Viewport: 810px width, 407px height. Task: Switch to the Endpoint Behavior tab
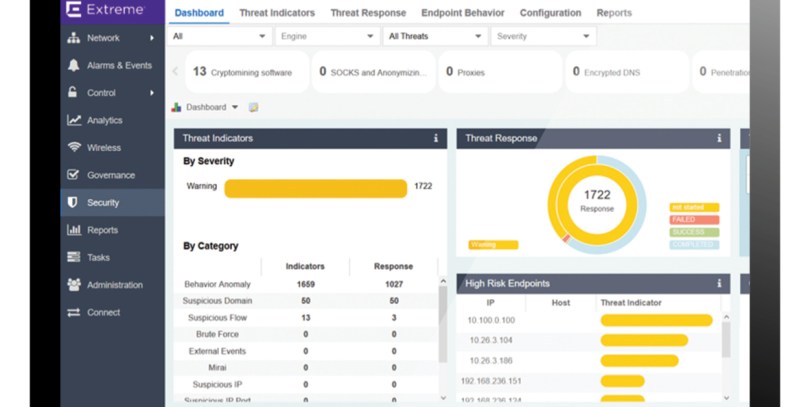tap(463, 13)
